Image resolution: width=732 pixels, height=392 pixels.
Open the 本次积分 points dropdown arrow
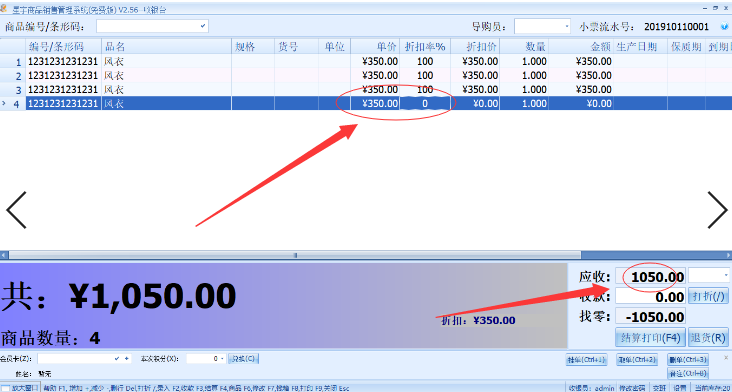pos(223,359)
